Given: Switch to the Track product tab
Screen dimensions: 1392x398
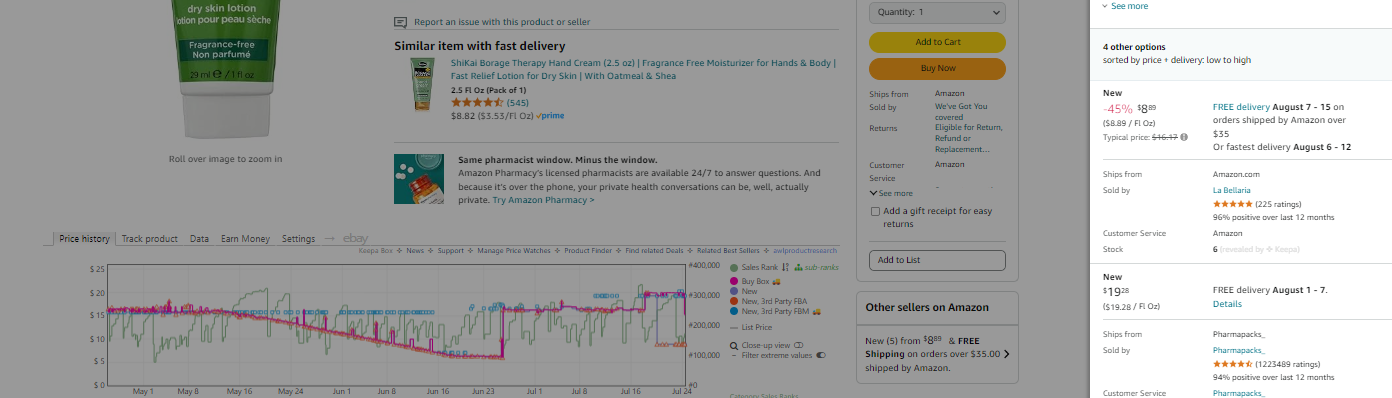Looking at the screenshot, I should click(149, 239).
